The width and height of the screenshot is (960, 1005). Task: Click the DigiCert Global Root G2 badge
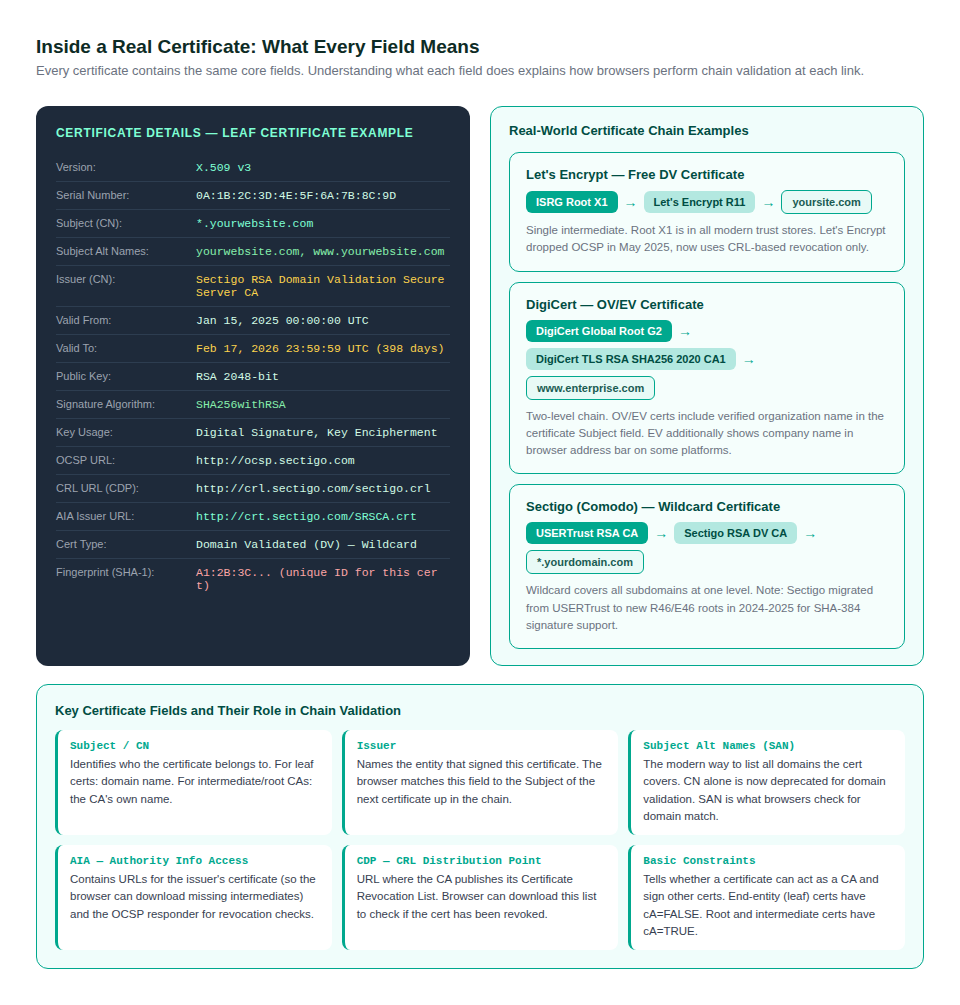[x=599, y=331]
